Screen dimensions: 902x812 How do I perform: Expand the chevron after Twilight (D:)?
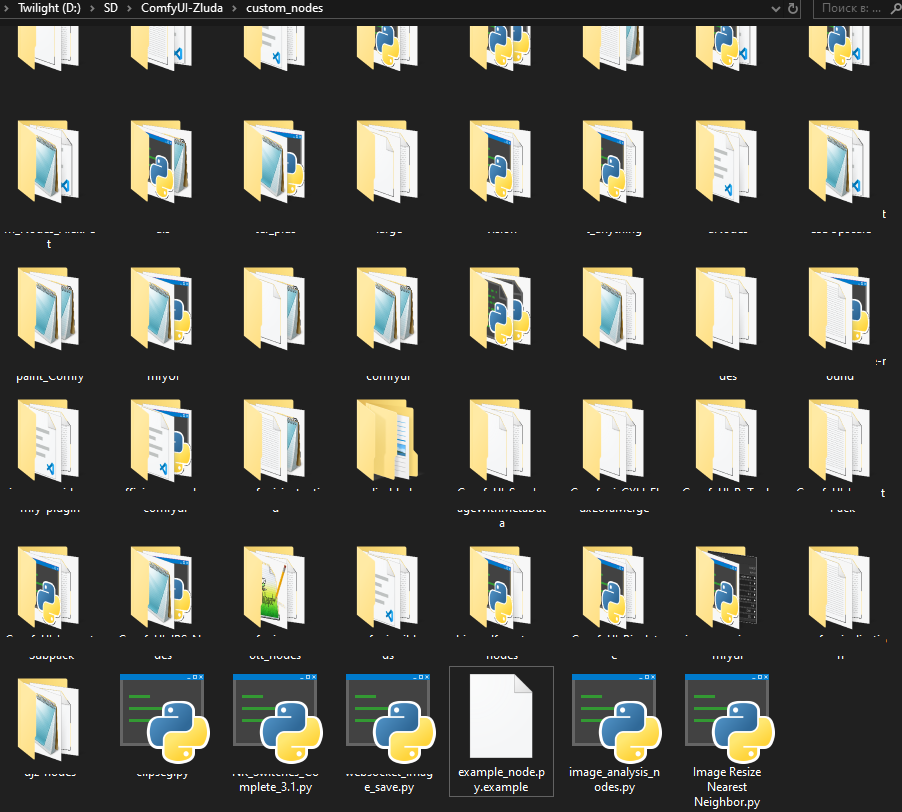click(x=92, y=8)
